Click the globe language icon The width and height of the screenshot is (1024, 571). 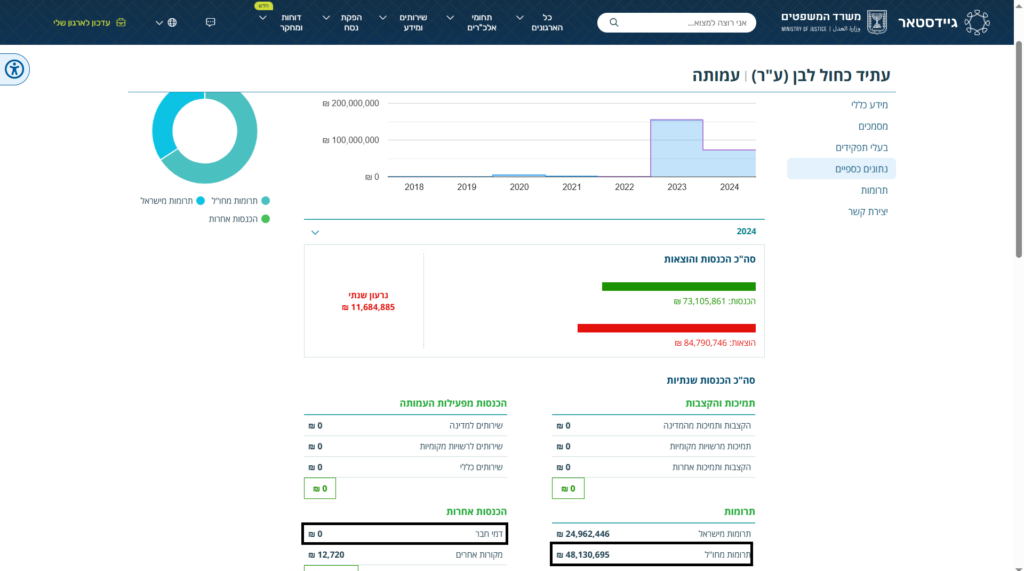[x=172, y=22]
